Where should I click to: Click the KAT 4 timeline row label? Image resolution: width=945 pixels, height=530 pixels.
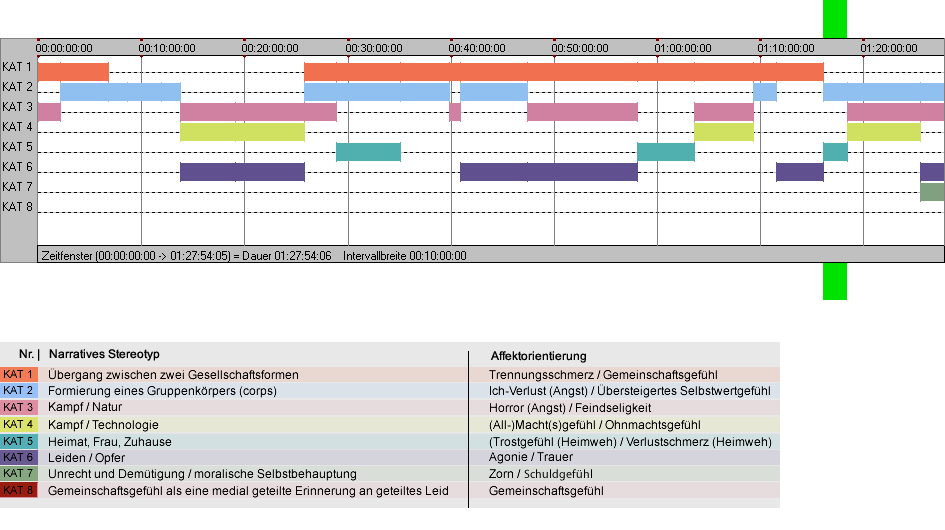(17, 127)
